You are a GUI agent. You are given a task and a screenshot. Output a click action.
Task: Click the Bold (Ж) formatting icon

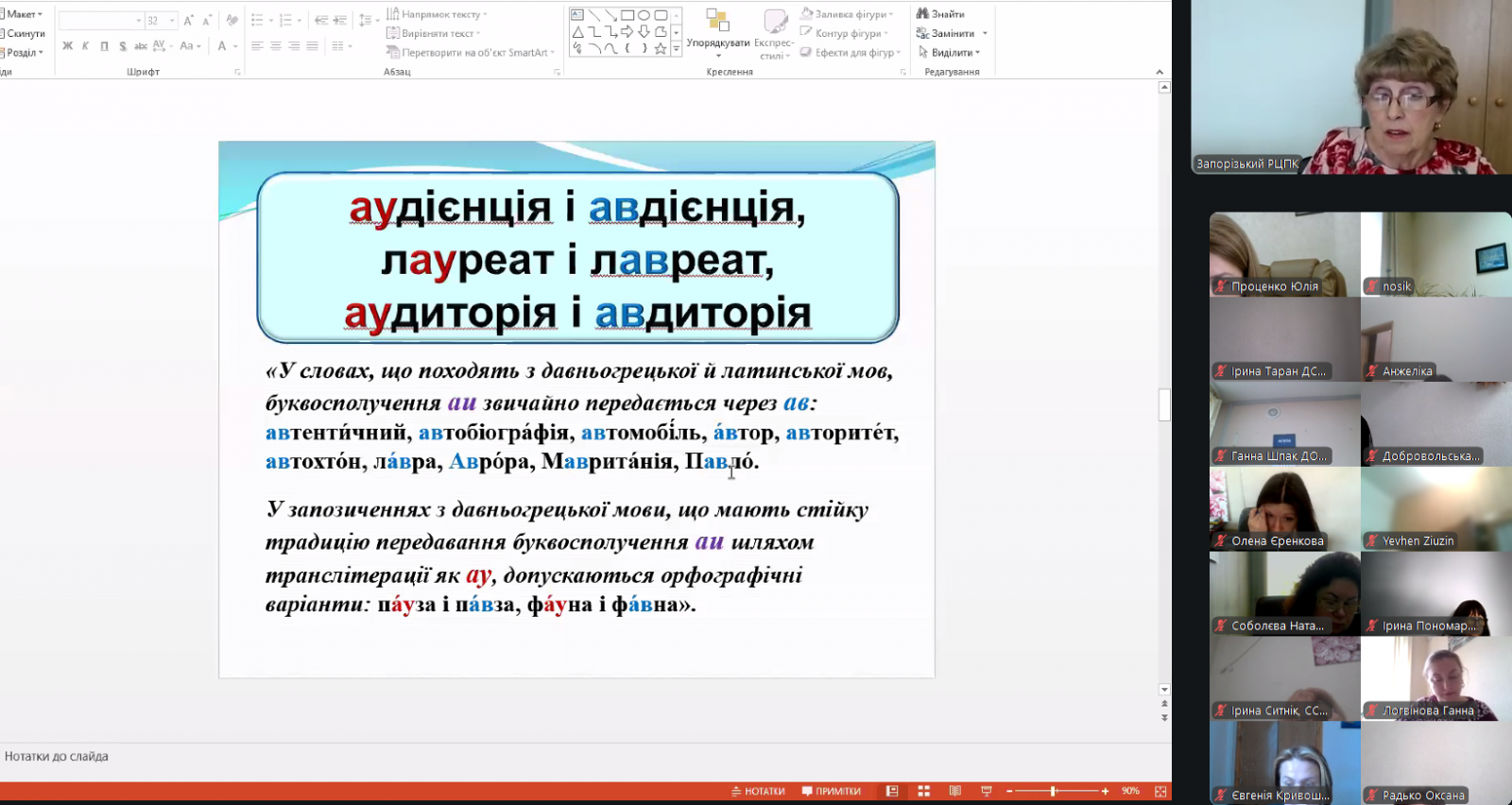coord(67,46)
